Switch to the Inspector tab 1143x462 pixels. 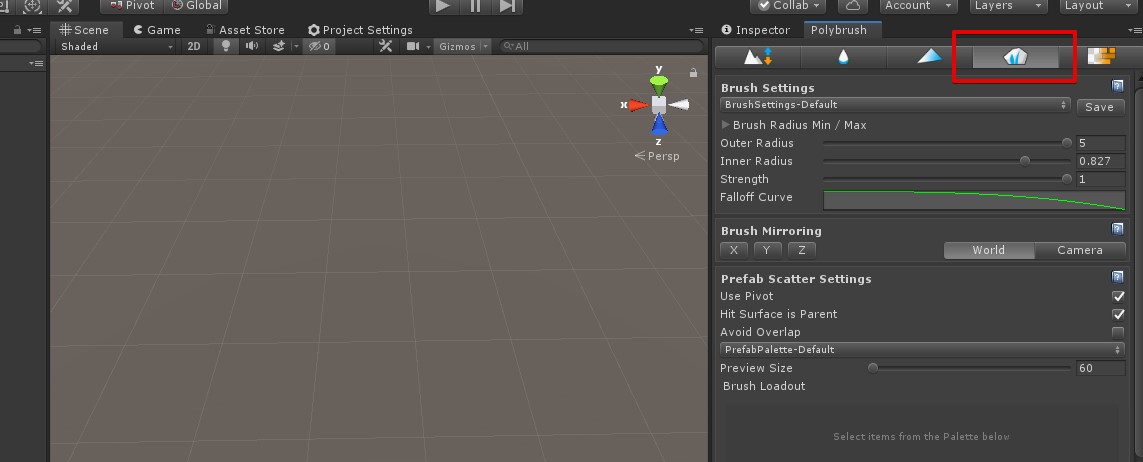(755, 30)
